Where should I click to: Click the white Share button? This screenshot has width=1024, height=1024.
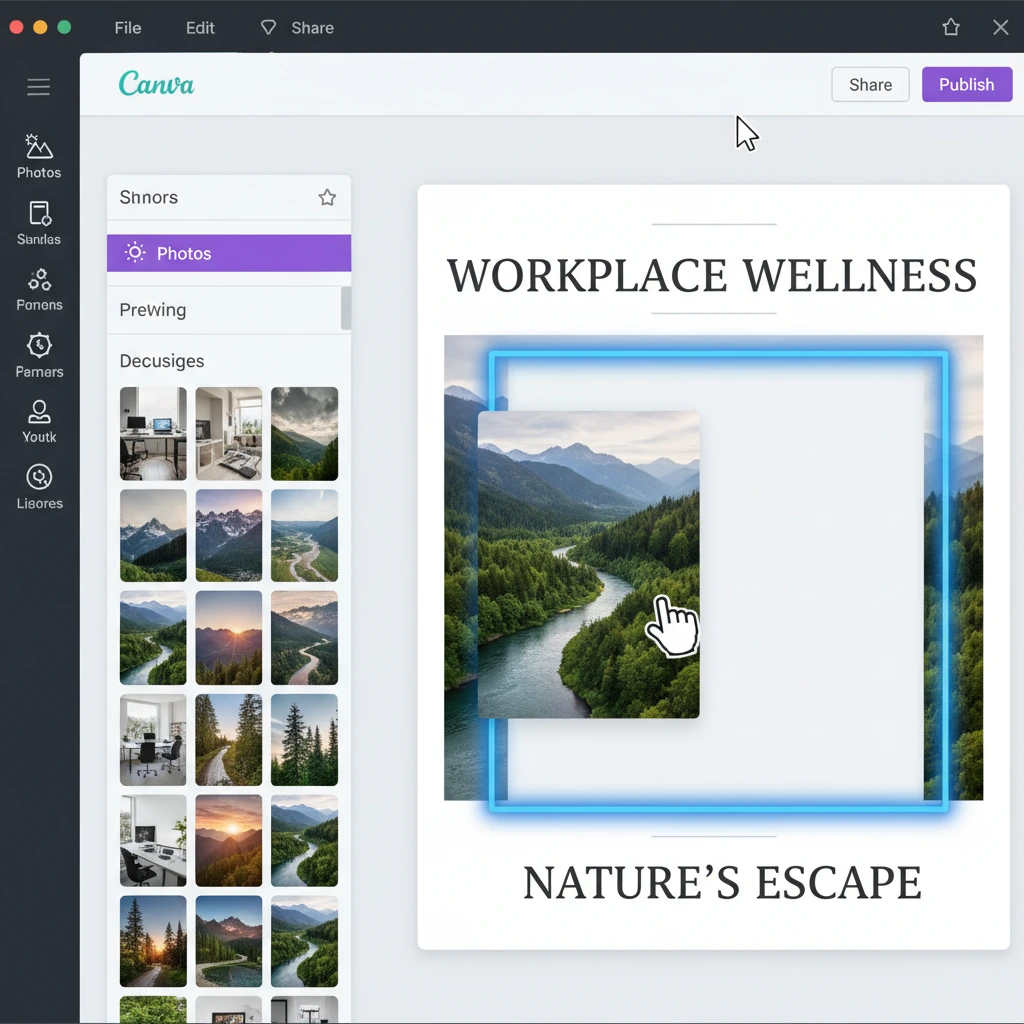pyautogui.click(x=870, y=85)
